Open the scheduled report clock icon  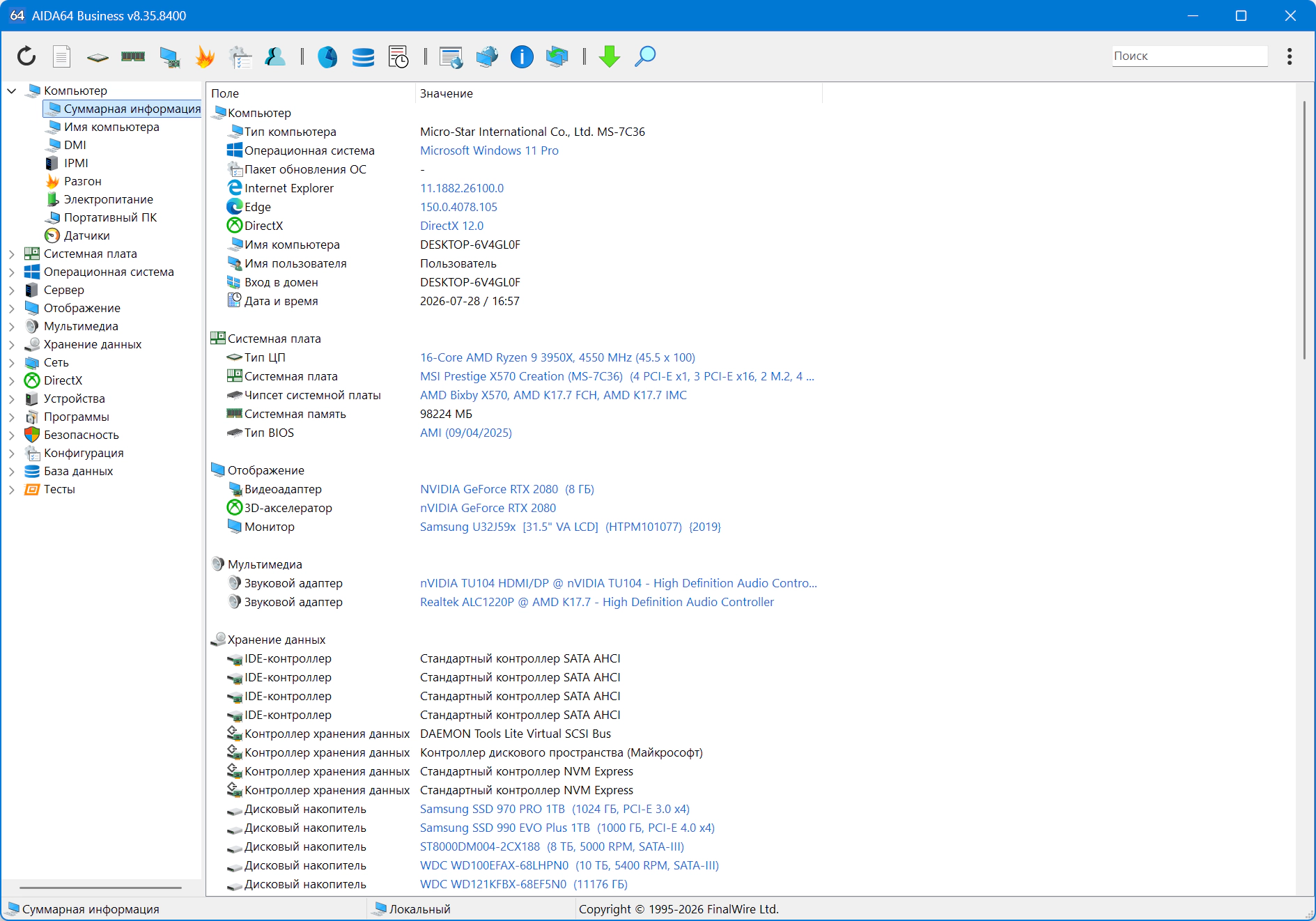(x=398, y=56)
